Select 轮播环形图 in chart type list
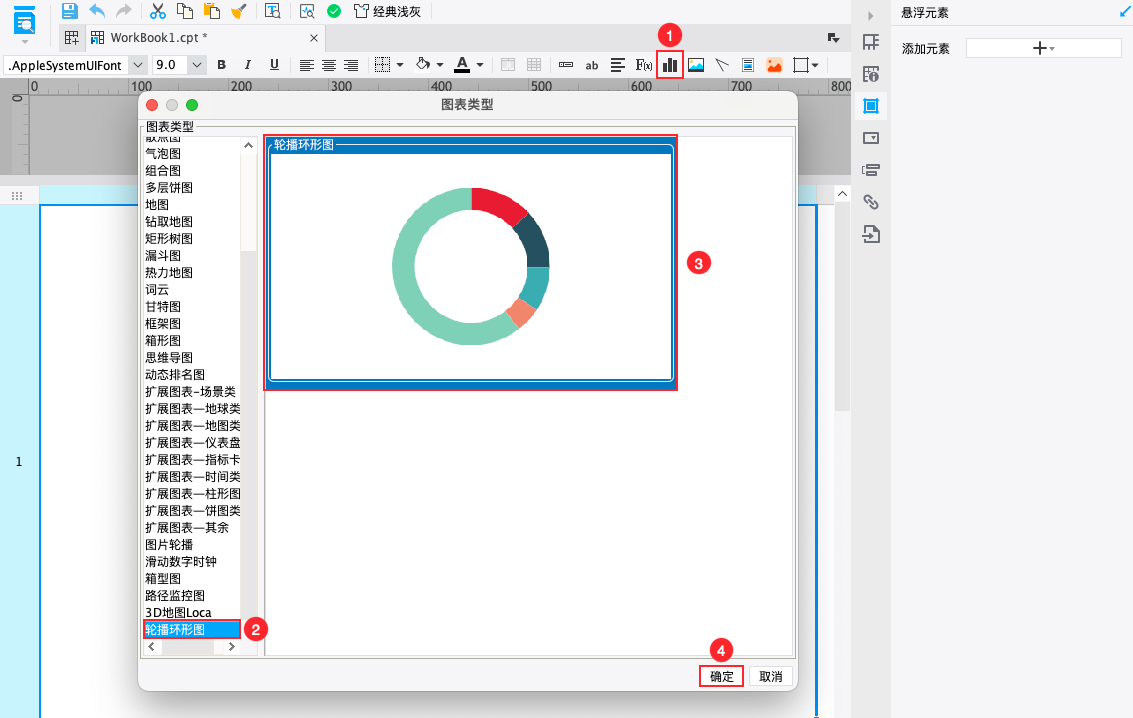The image size is (1133, 718). [191, 629]
